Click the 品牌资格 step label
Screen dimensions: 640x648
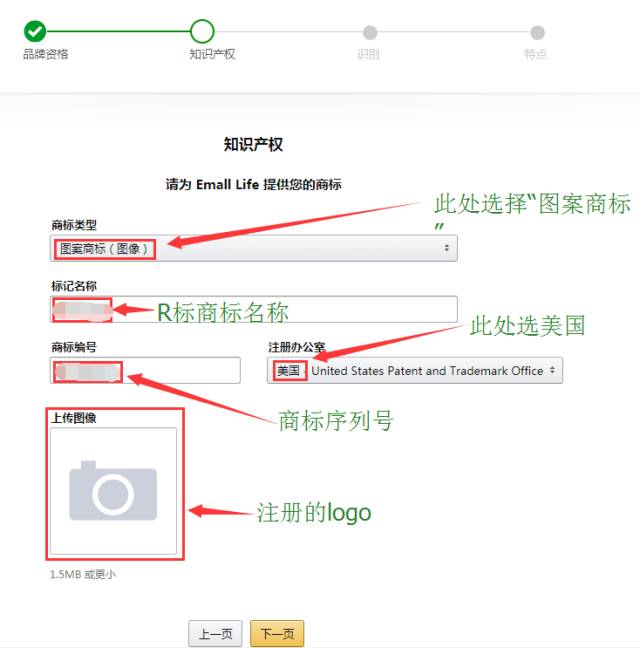[x=45, y=54]
